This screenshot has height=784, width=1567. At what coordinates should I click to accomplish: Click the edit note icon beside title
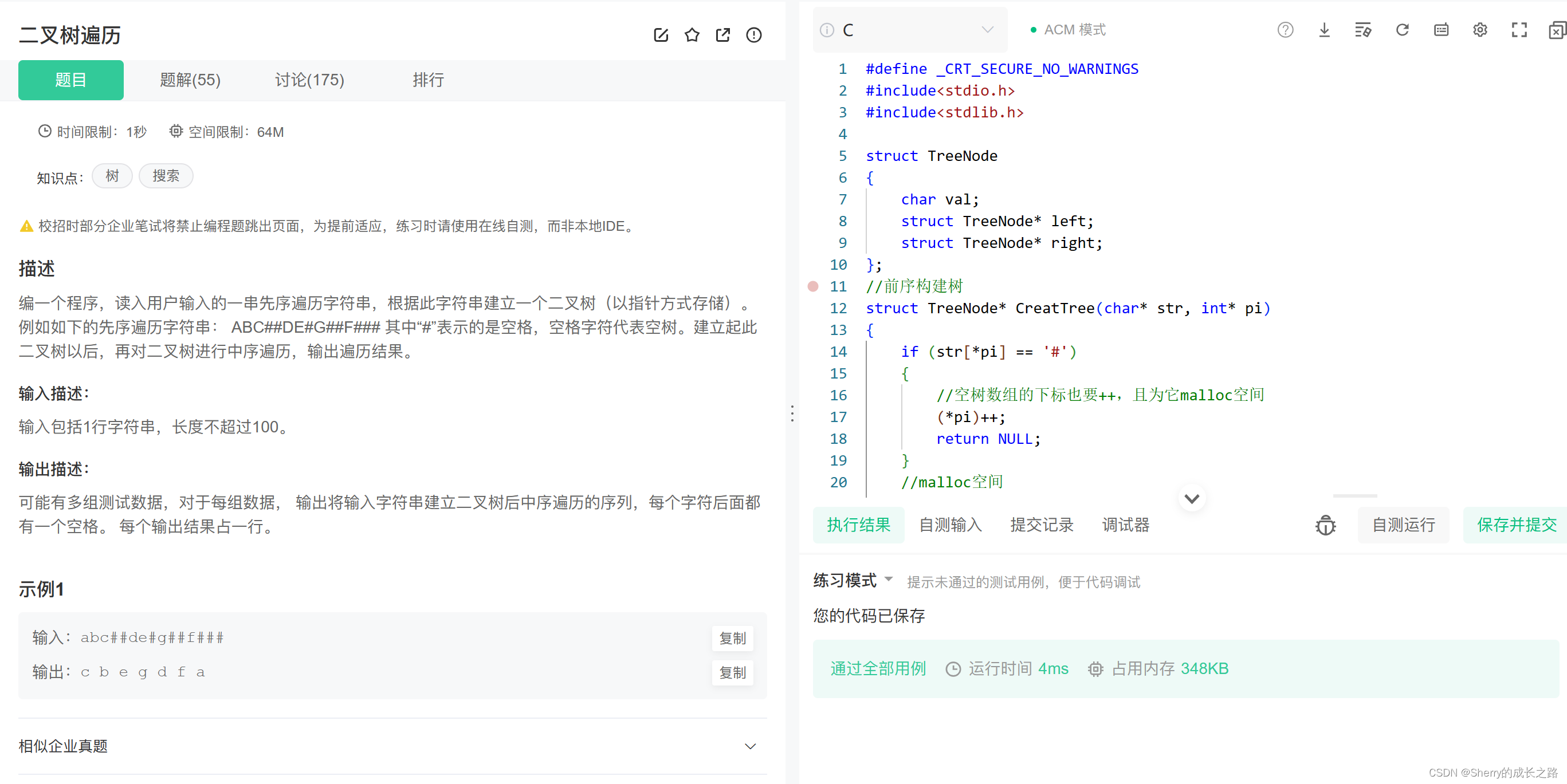(661, 35)
